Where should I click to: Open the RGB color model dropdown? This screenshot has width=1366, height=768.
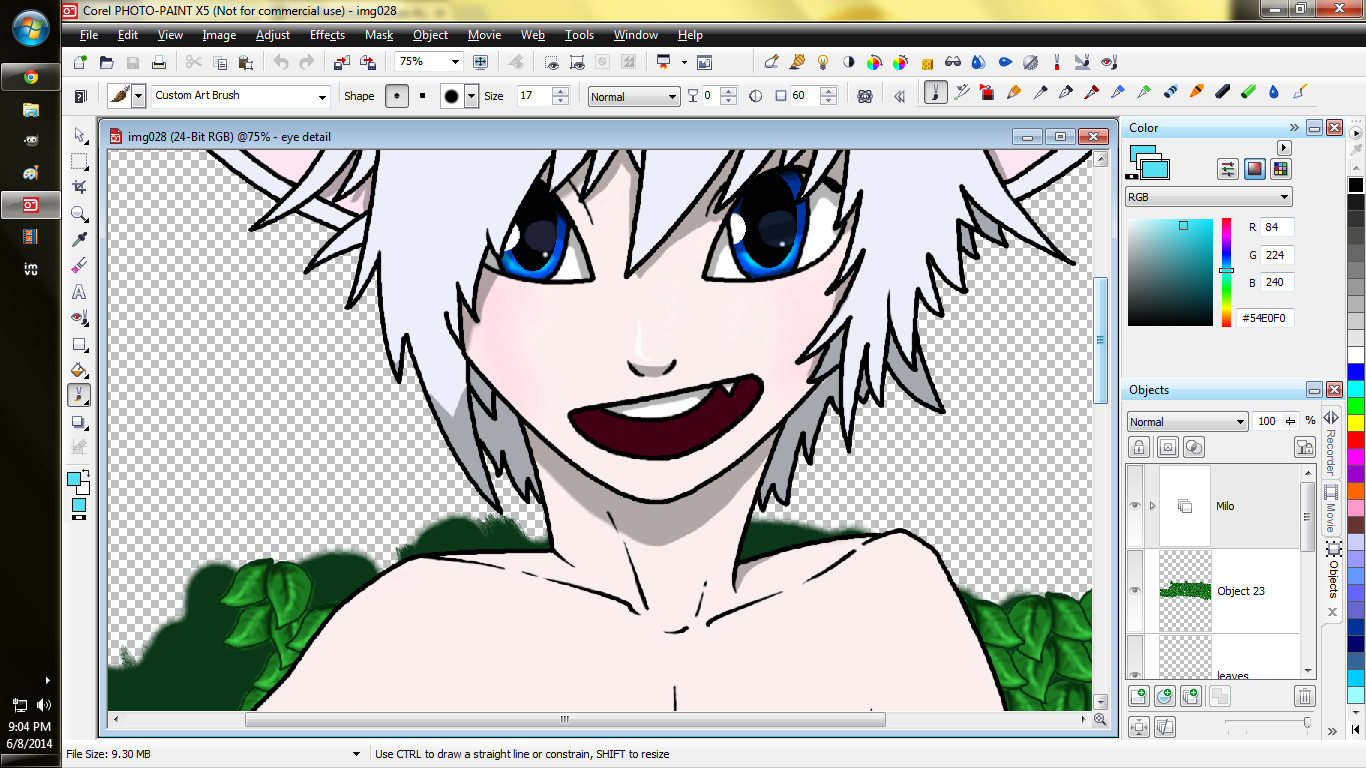click(x=1209, y=197)
